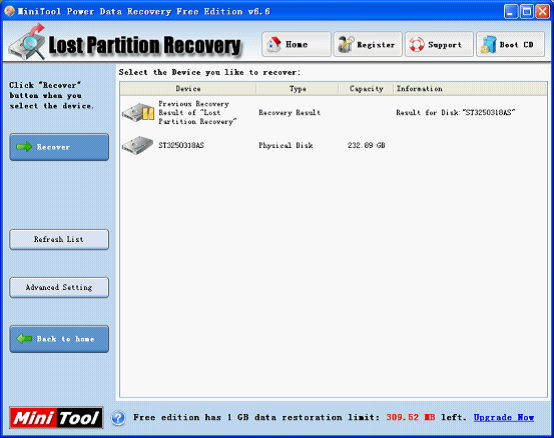
Task: Click the MiniTool logo
Action: click(x=56, y=418)
